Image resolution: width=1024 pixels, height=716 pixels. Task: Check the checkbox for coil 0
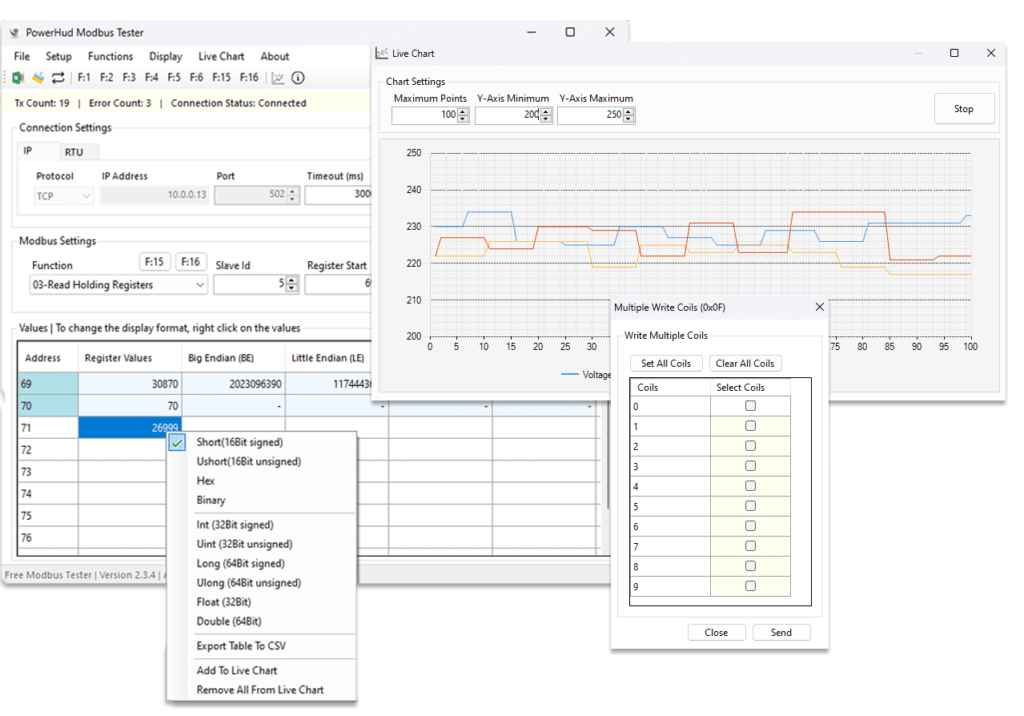pos(750,406)
